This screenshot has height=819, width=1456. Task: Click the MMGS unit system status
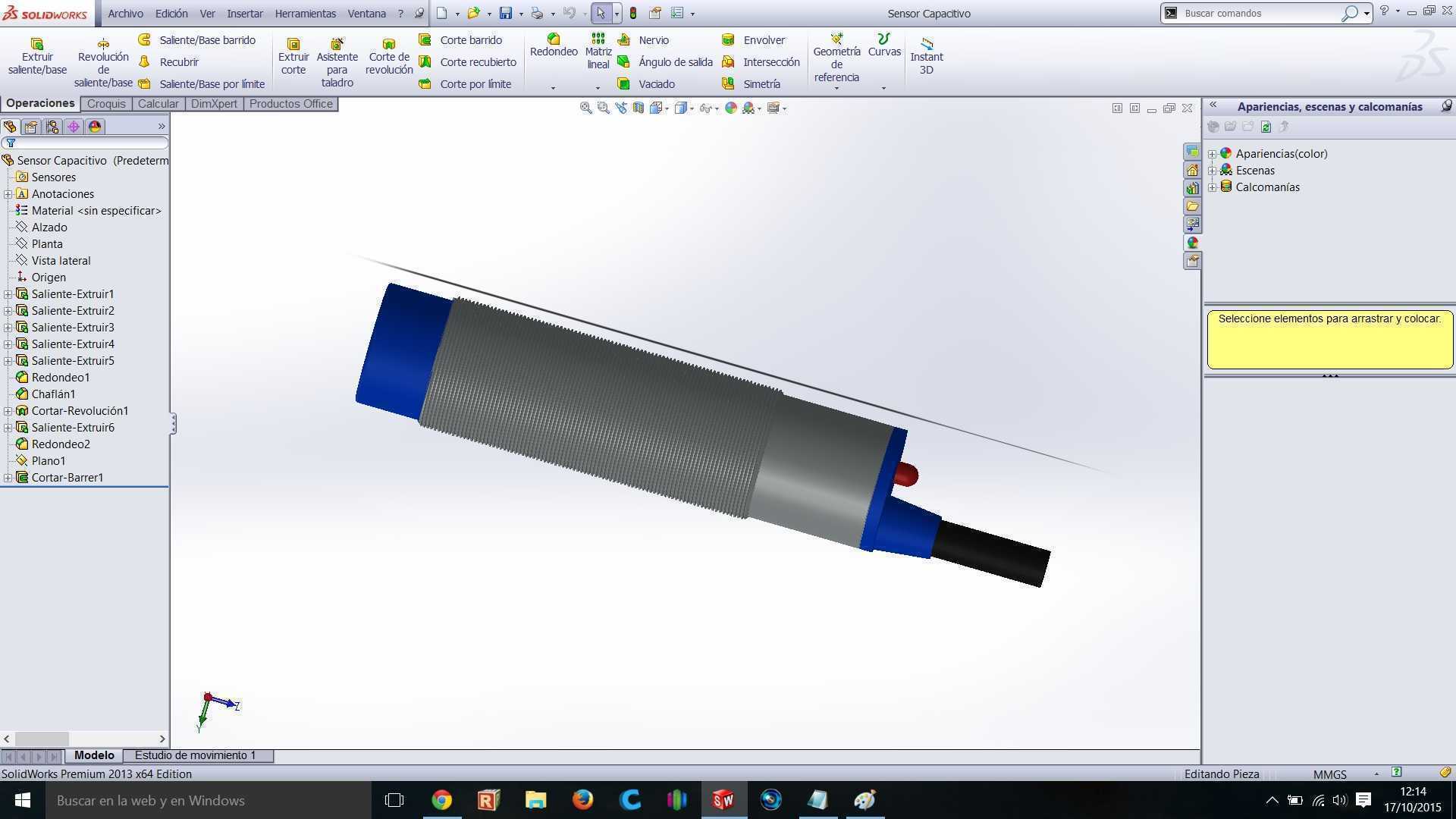tap(1329, 774)
